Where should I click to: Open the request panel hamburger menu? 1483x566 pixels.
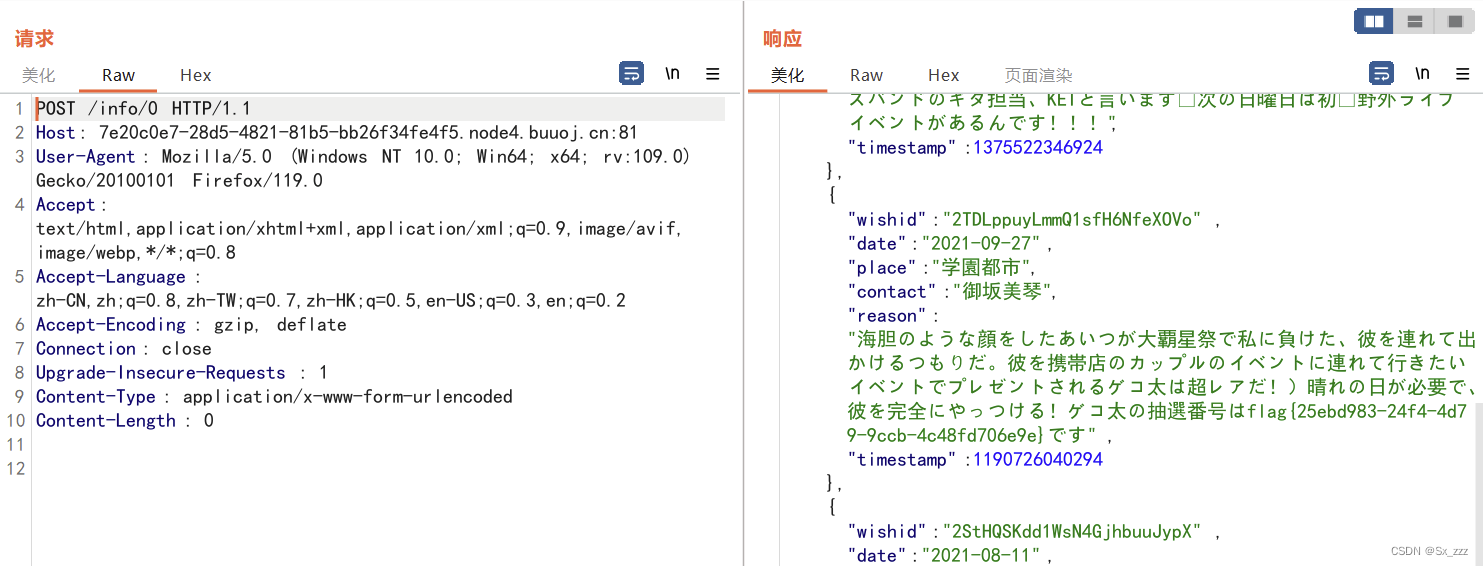[x=713, y=73]
